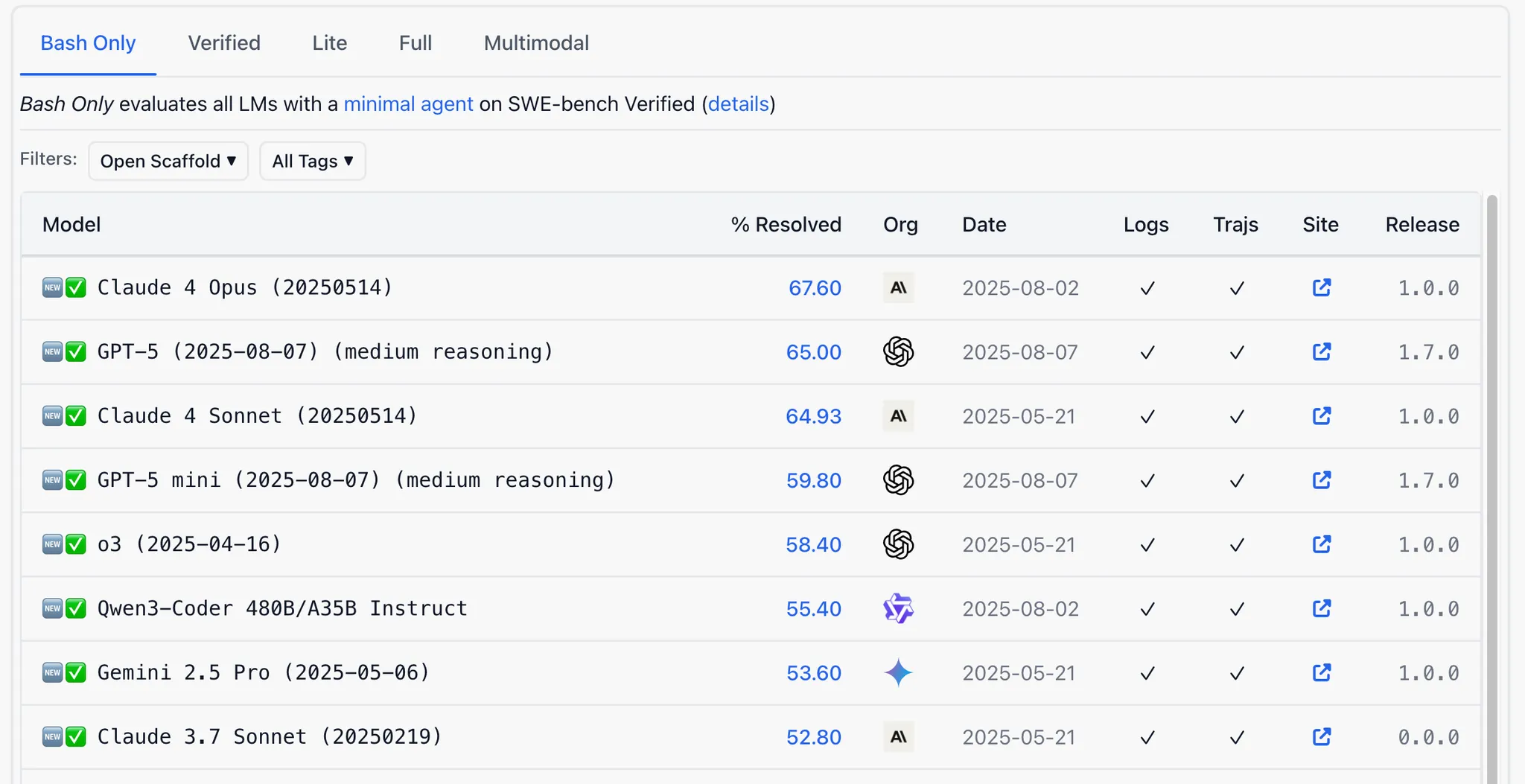Click Anthropic org logo in Claude 4 Opus row
The width and height of the screenshot is (1525, 784).
[899, 287]
